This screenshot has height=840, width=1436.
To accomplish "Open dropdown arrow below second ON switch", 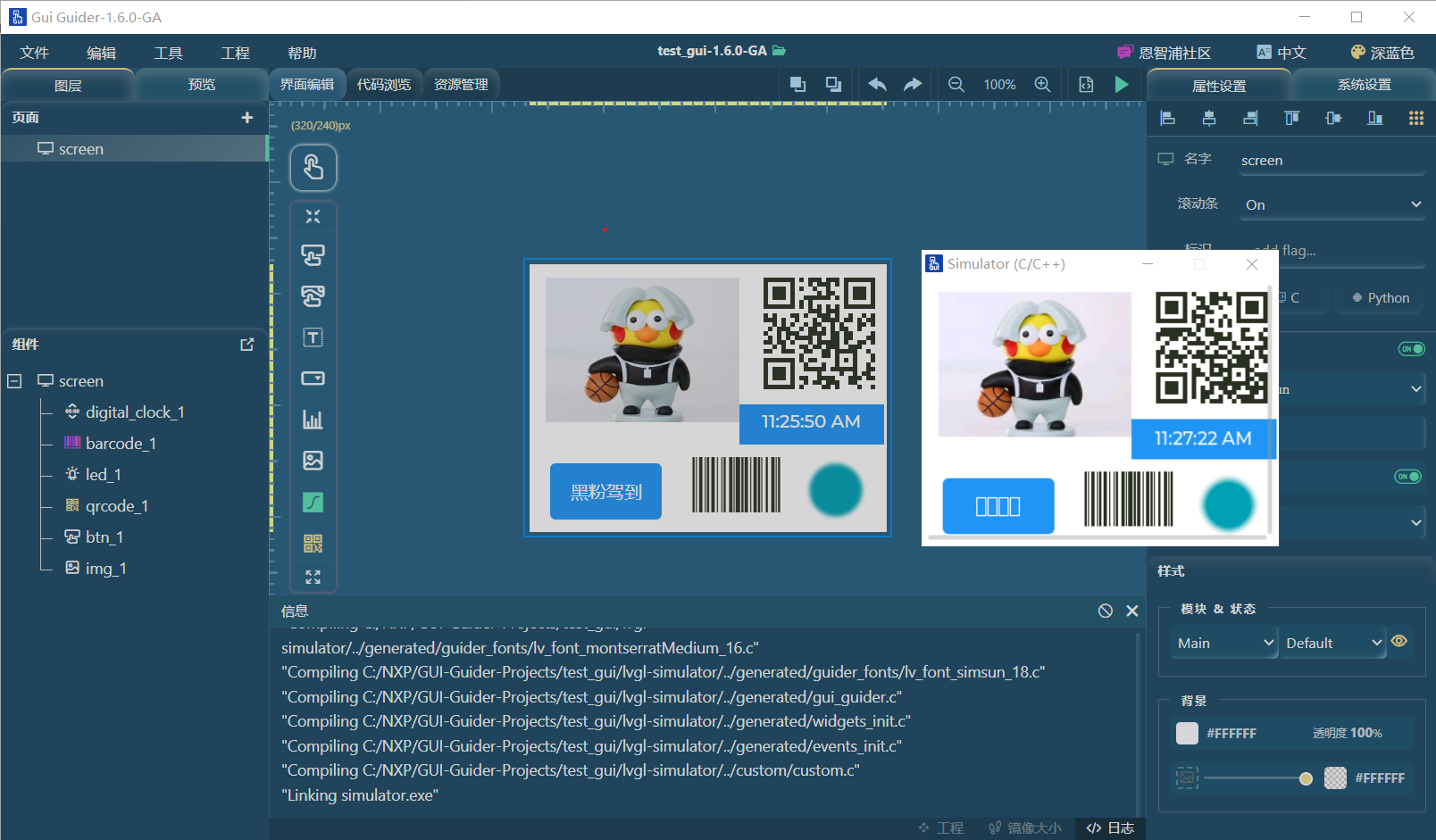I will (1416, 522).
